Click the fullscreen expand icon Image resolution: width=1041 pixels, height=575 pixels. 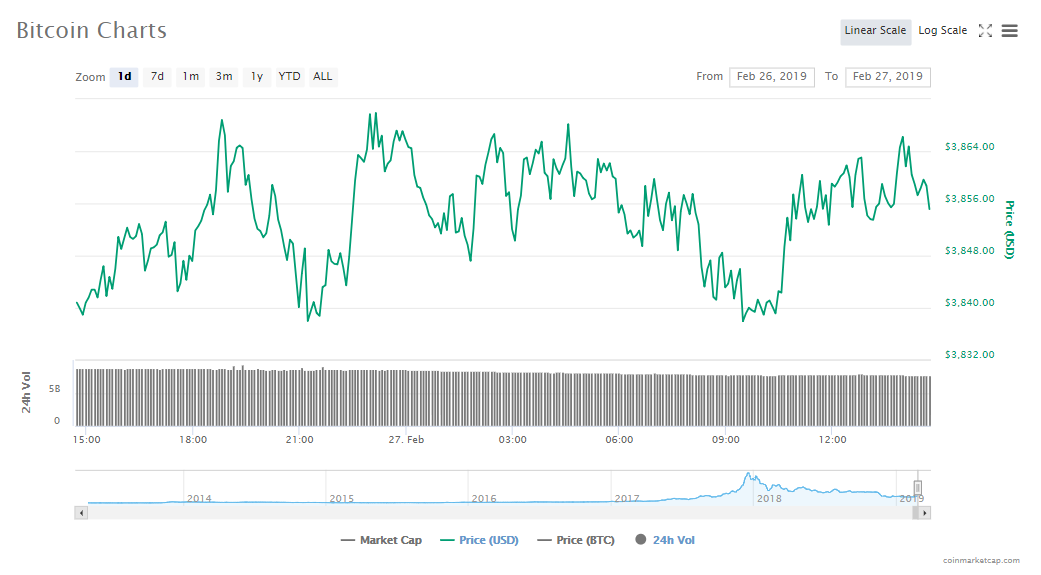point(985,31)
